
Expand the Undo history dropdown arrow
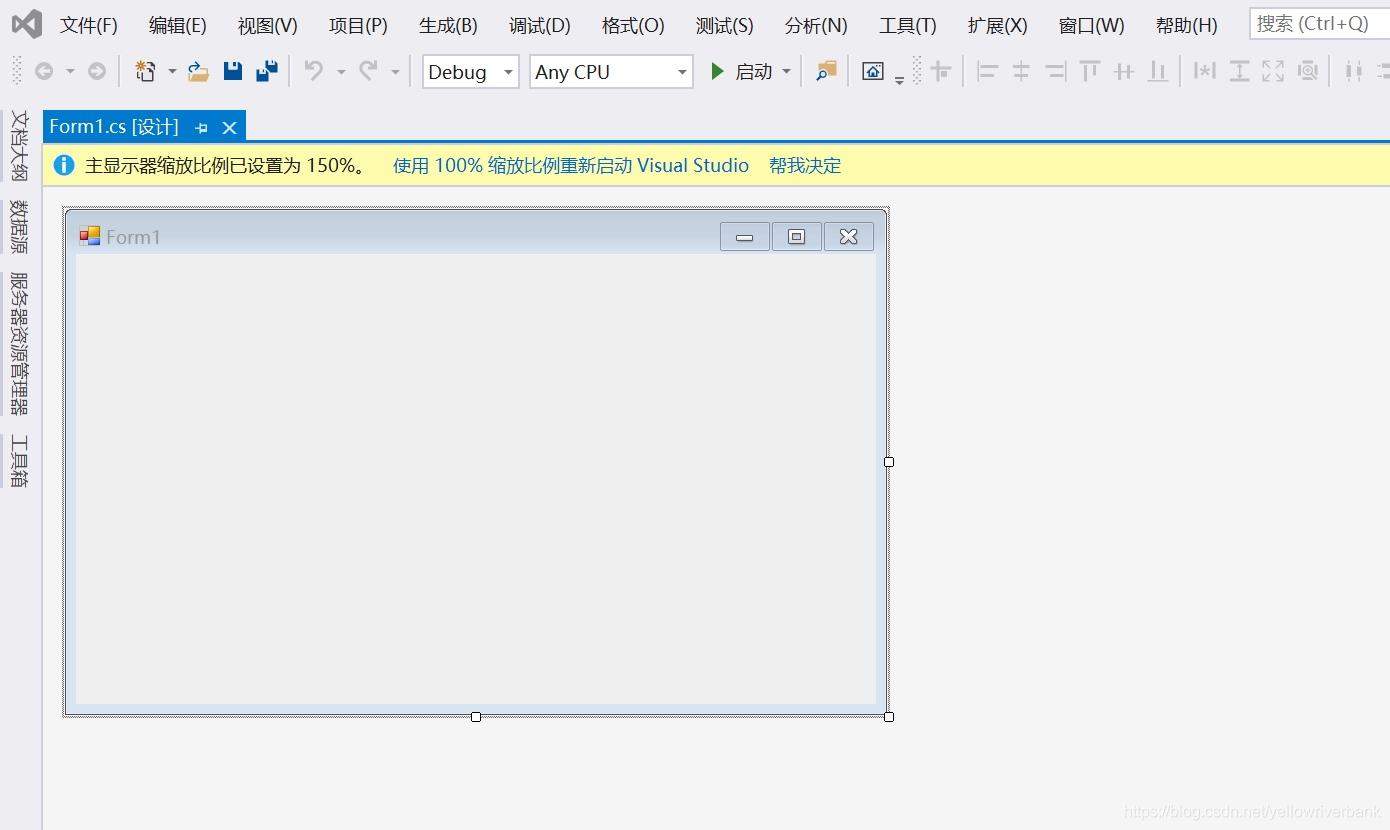coord(341,71)
